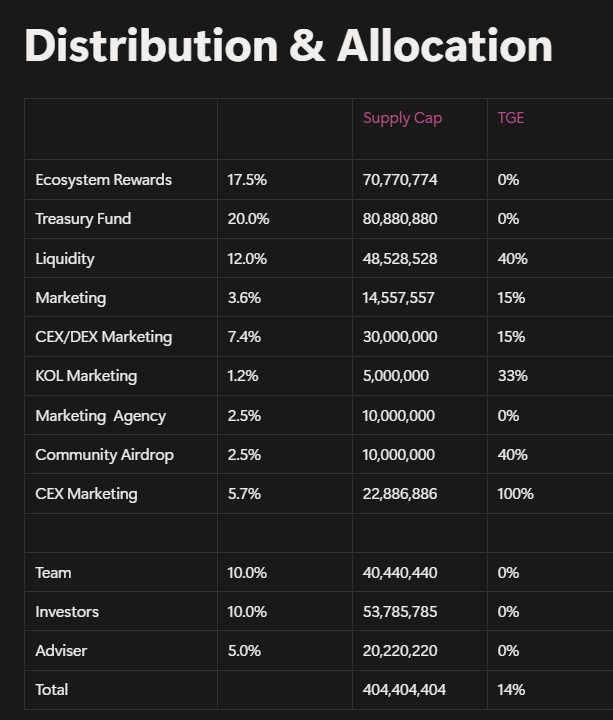Click the 17.5% percentage cell
The image size is (613, 720).
(x=247, y=180)
